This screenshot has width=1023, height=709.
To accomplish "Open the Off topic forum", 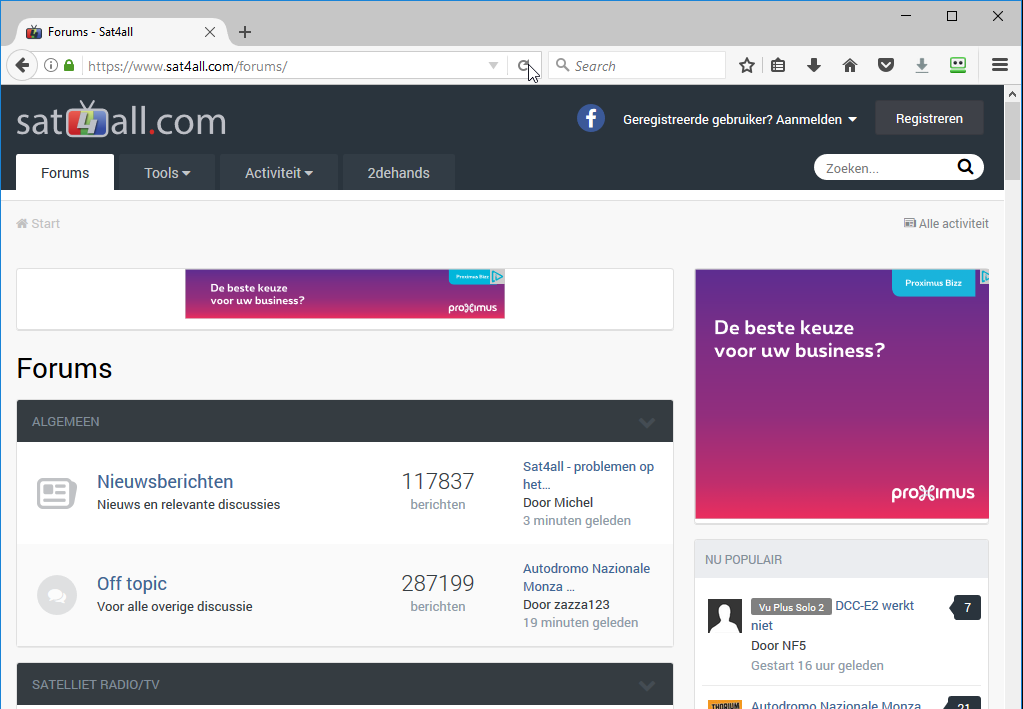I will (132, 584).
